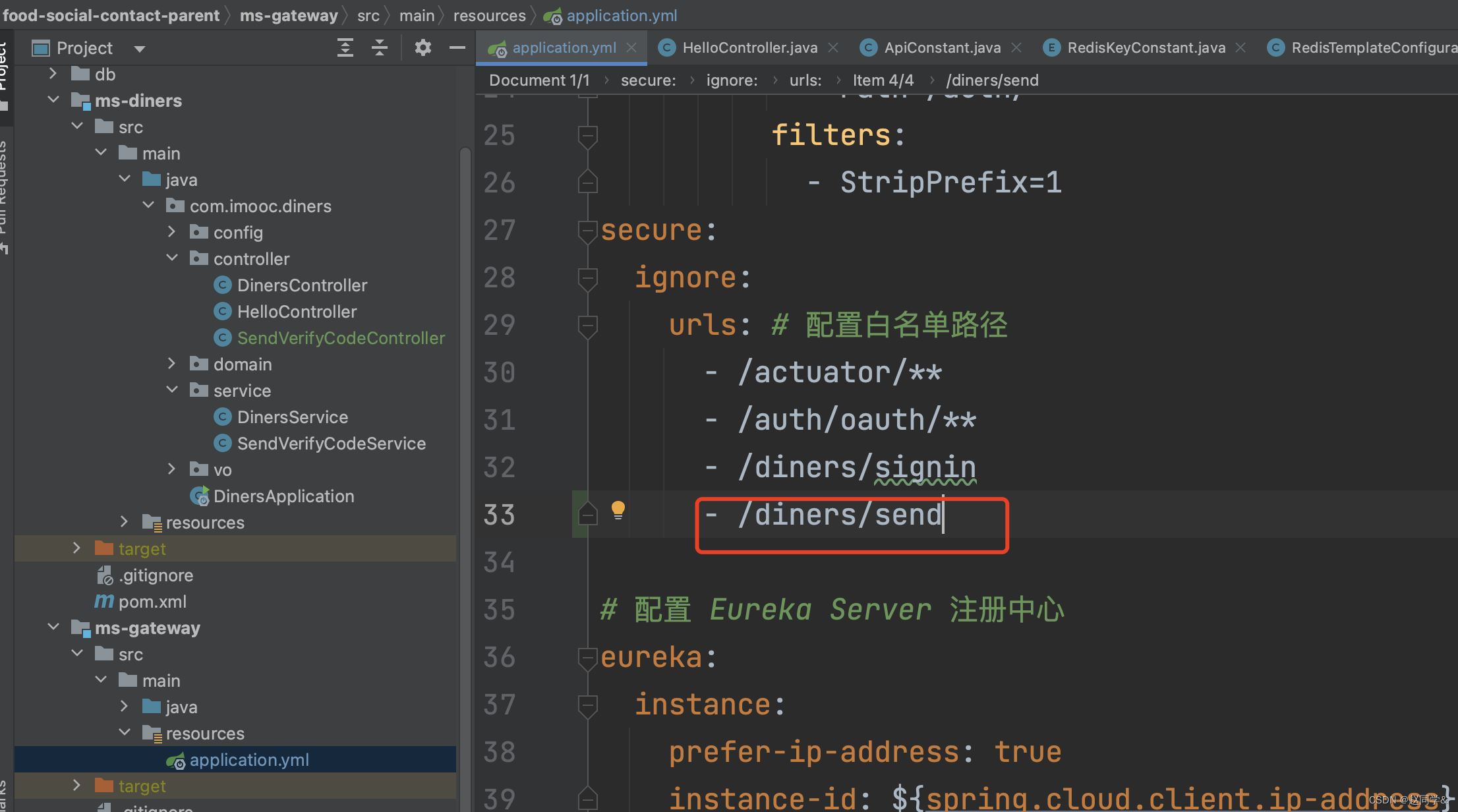
Task: Expand the domain package folder
Action: tap(172, 364)
